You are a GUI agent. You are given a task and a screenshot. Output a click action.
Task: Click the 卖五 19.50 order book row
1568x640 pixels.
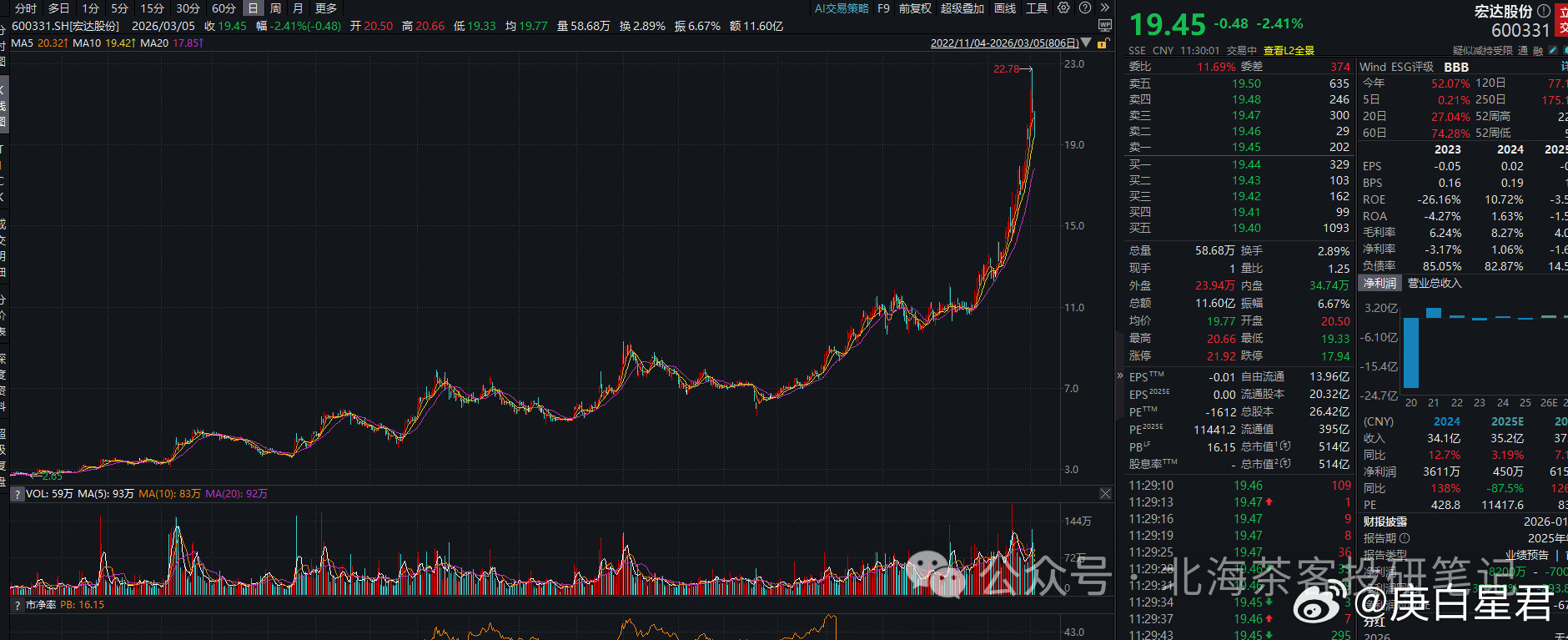point(1239,83)
